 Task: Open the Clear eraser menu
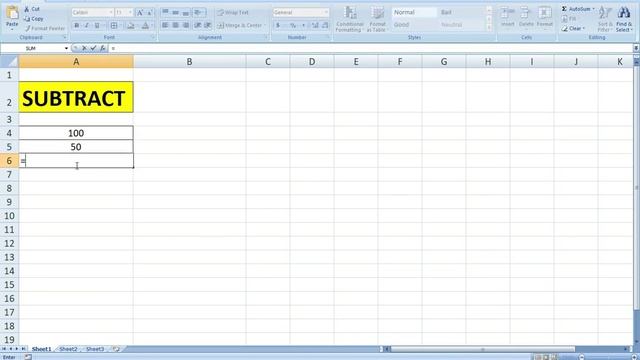[572, 29]
